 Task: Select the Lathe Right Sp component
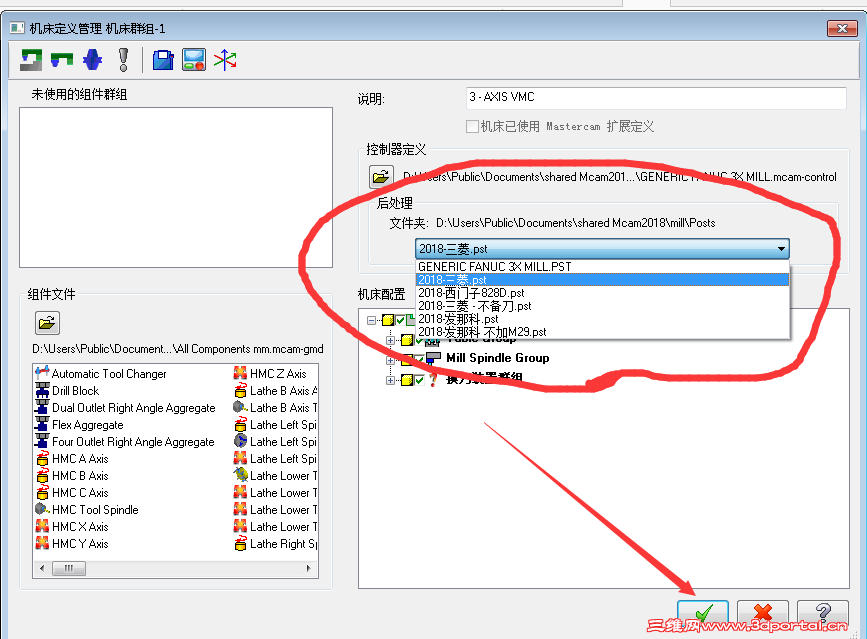tap(275, 544)
